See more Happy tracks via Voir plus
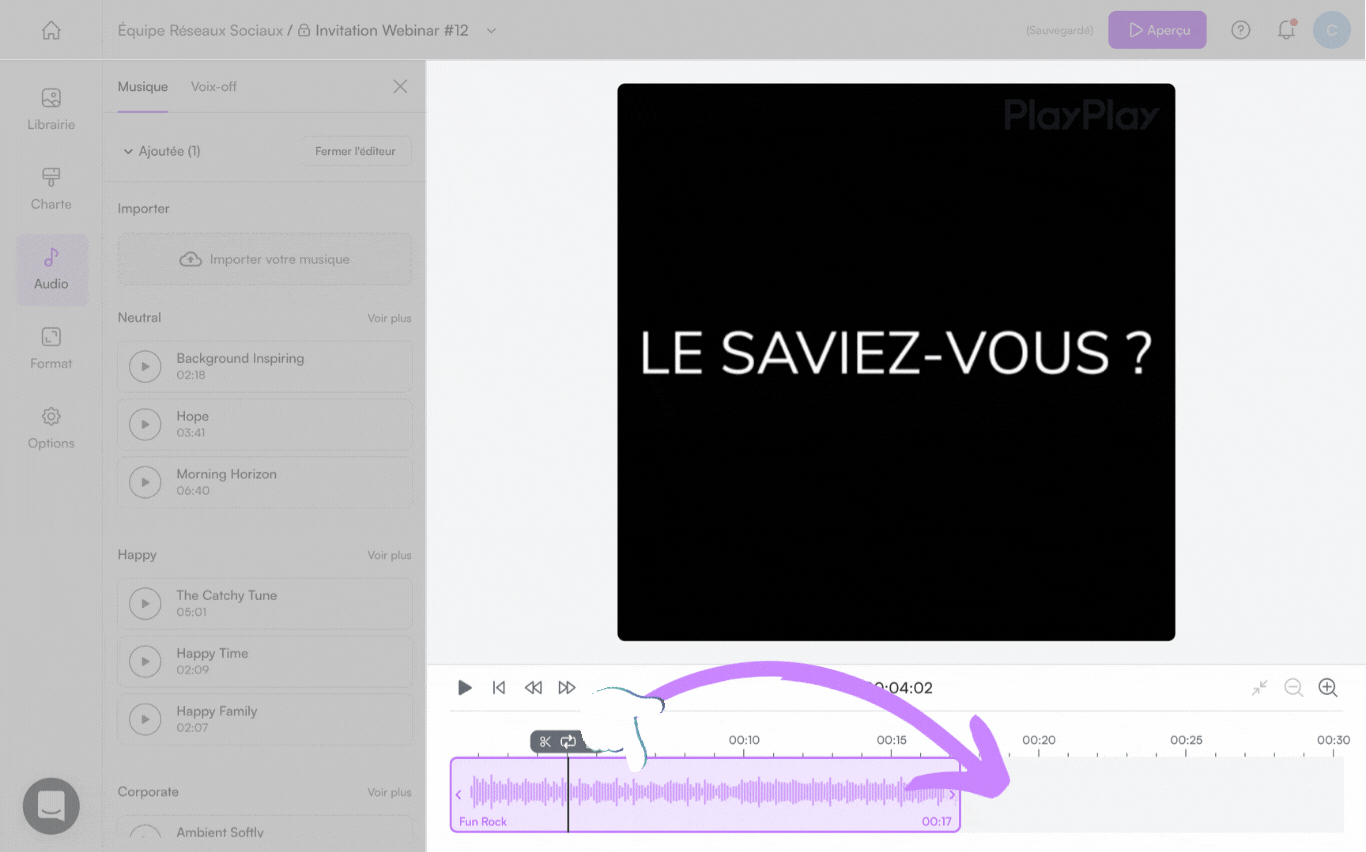 [x=389, y=555]
